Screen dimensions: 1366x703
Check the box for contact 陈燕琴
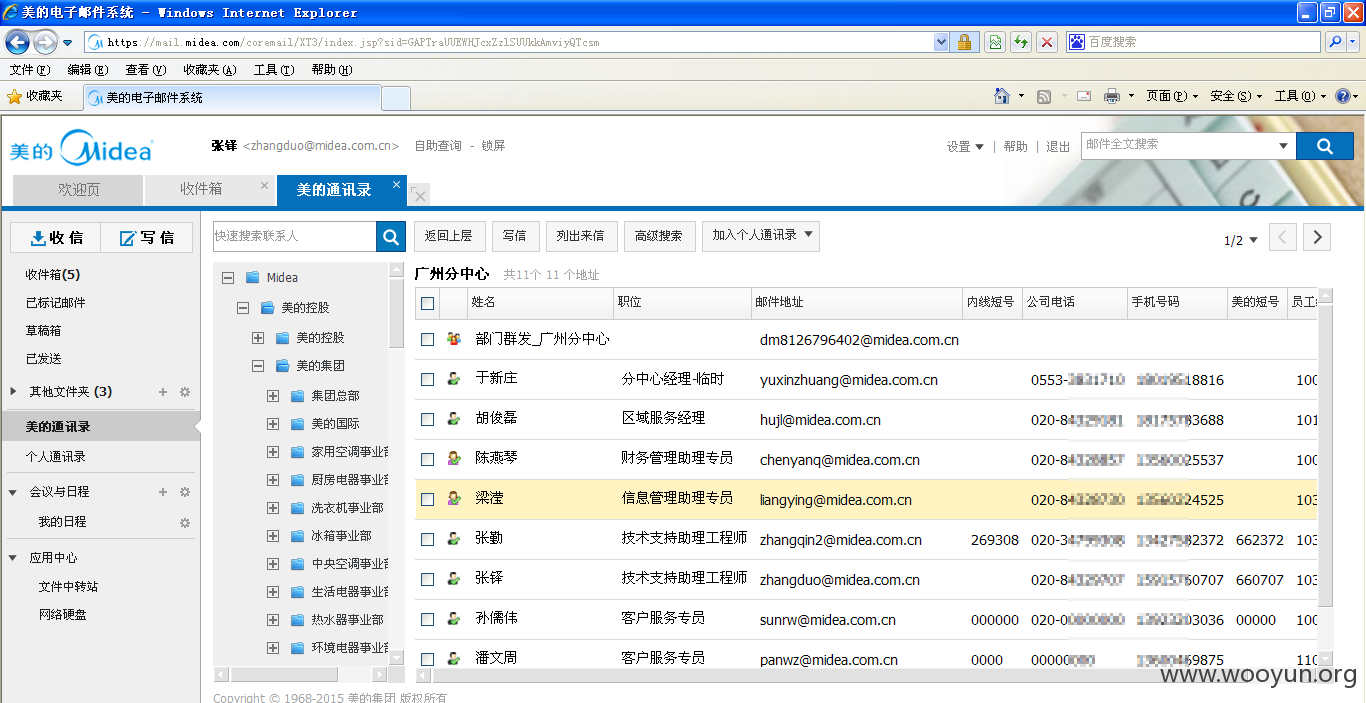click(x=428, y=460)
